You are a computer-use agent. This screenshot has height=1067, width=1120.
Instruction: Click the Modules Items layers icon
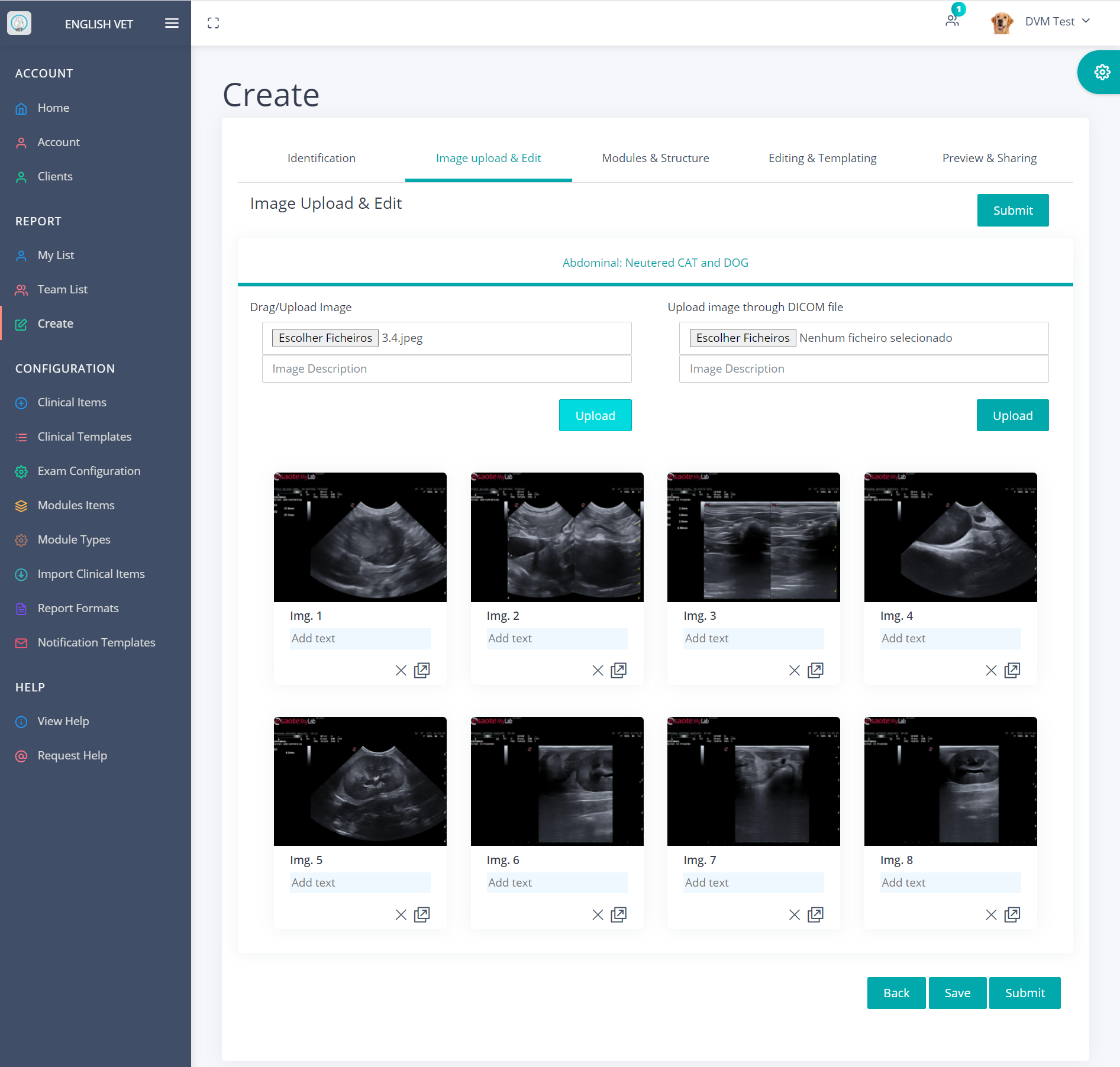(21, 506)
